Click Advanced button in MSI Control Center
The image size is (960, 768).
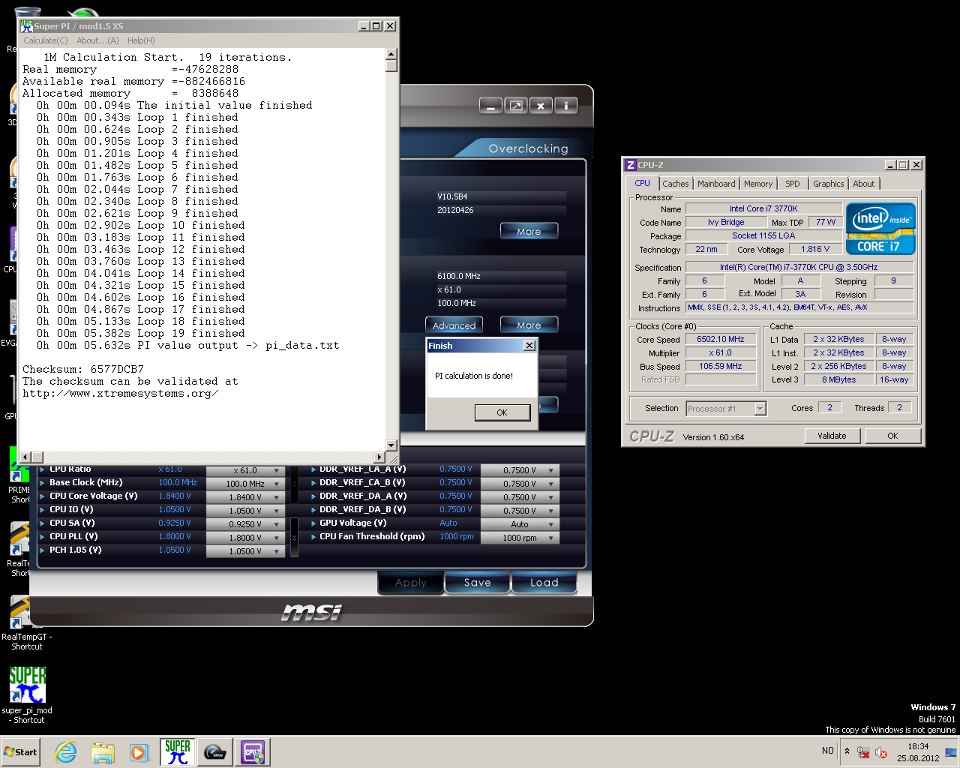coord(454,325)
